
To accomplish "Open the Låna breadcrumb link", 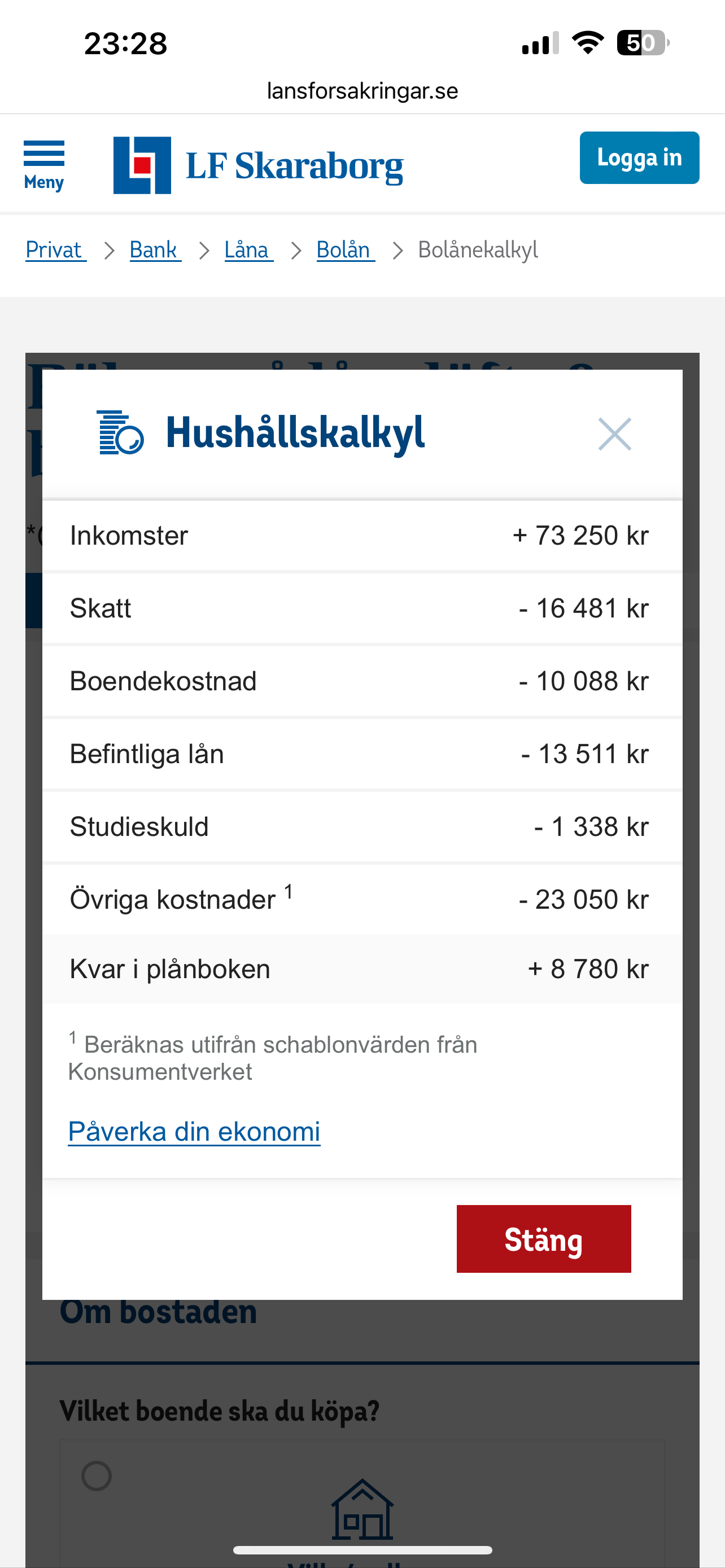I will tap(248, 250).
